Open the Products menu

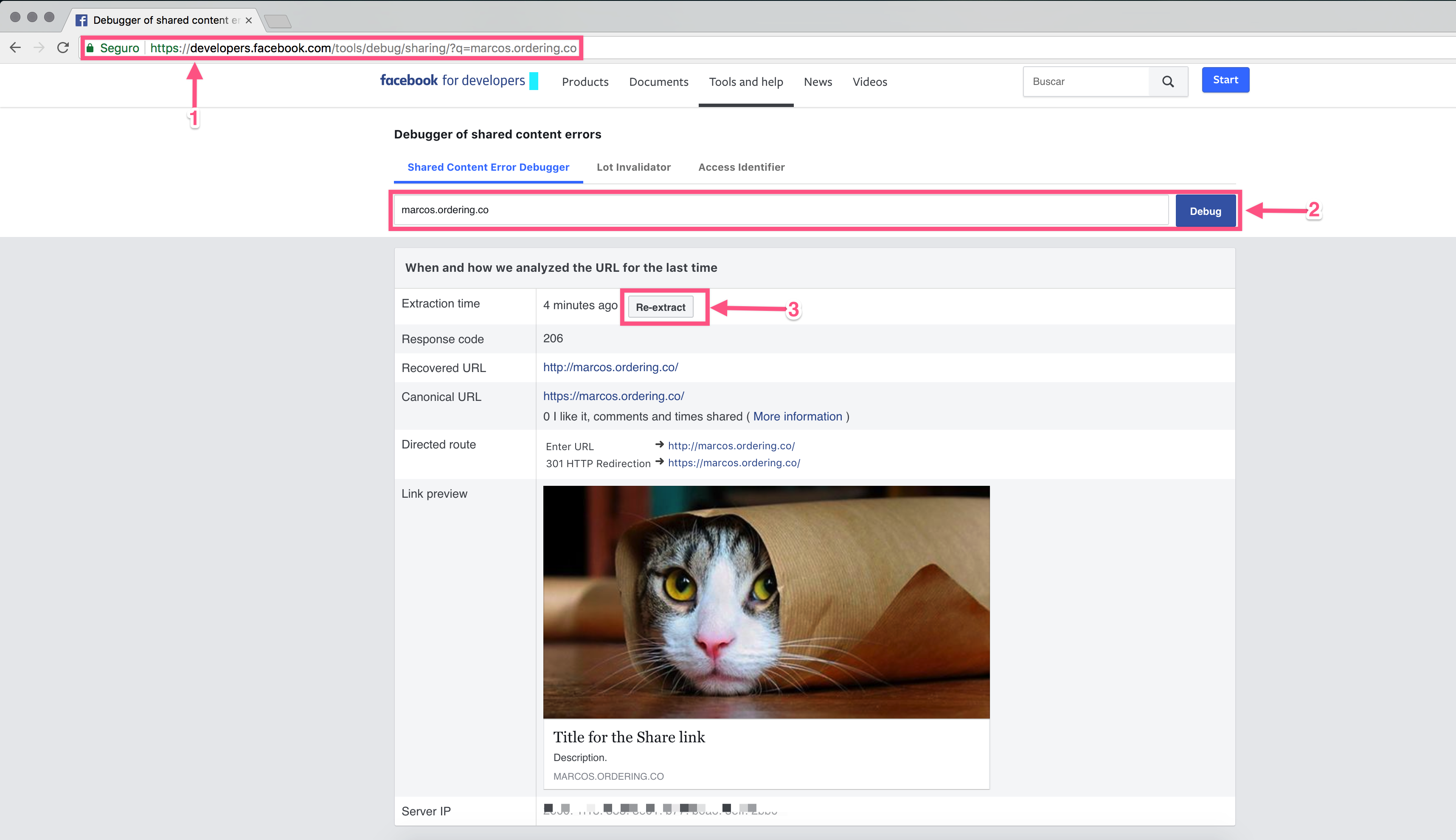[x=585, y=82]
